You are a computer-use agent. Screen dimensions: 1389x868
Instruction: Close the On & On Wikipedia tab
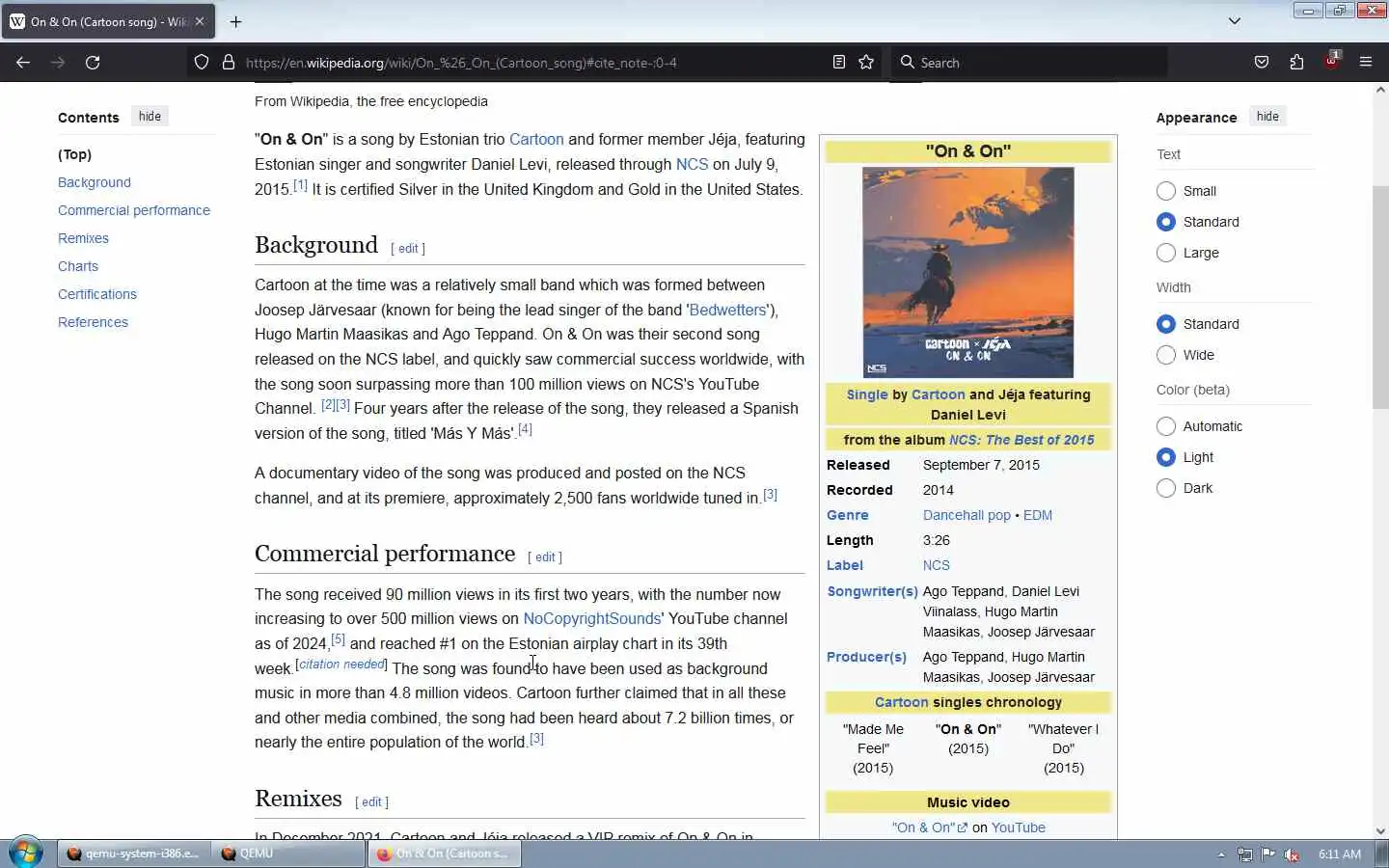(x=200, y=20)
